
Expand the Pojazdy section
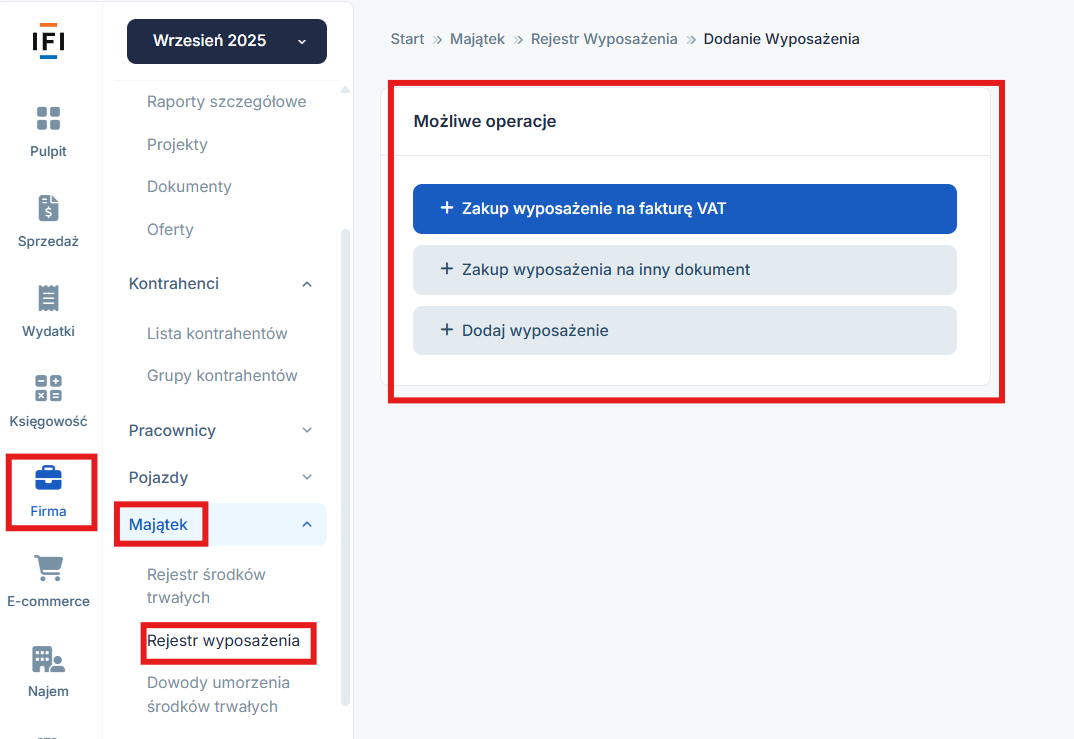tap(307, 477)
